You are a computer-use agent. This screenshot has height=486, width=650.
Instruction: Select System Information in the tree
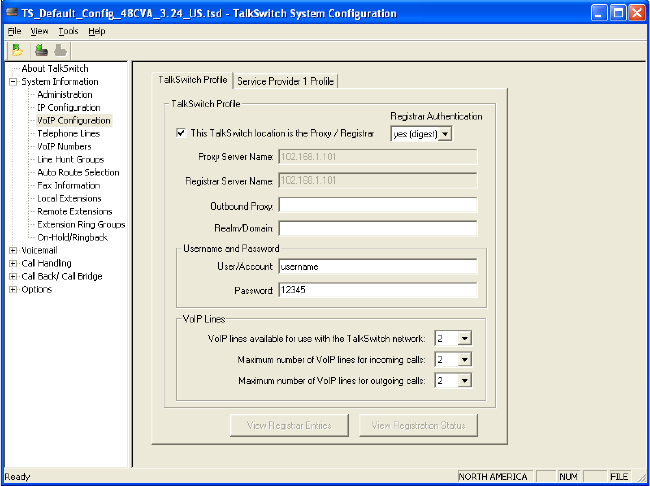pyautogui.click(x=60, y=82)
